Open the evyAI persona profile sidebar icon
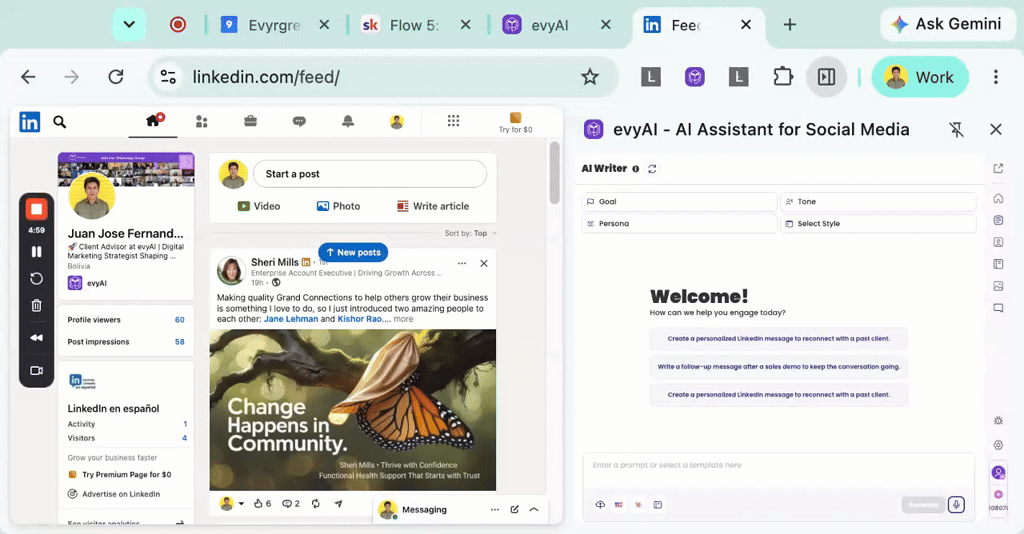1024x534 pixels. [x=998, y=242]
